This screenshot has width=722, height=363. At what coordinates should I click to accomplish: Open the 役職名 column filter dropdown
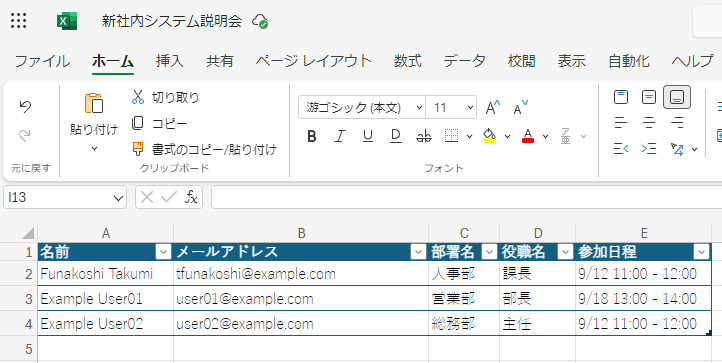[565, 252]
